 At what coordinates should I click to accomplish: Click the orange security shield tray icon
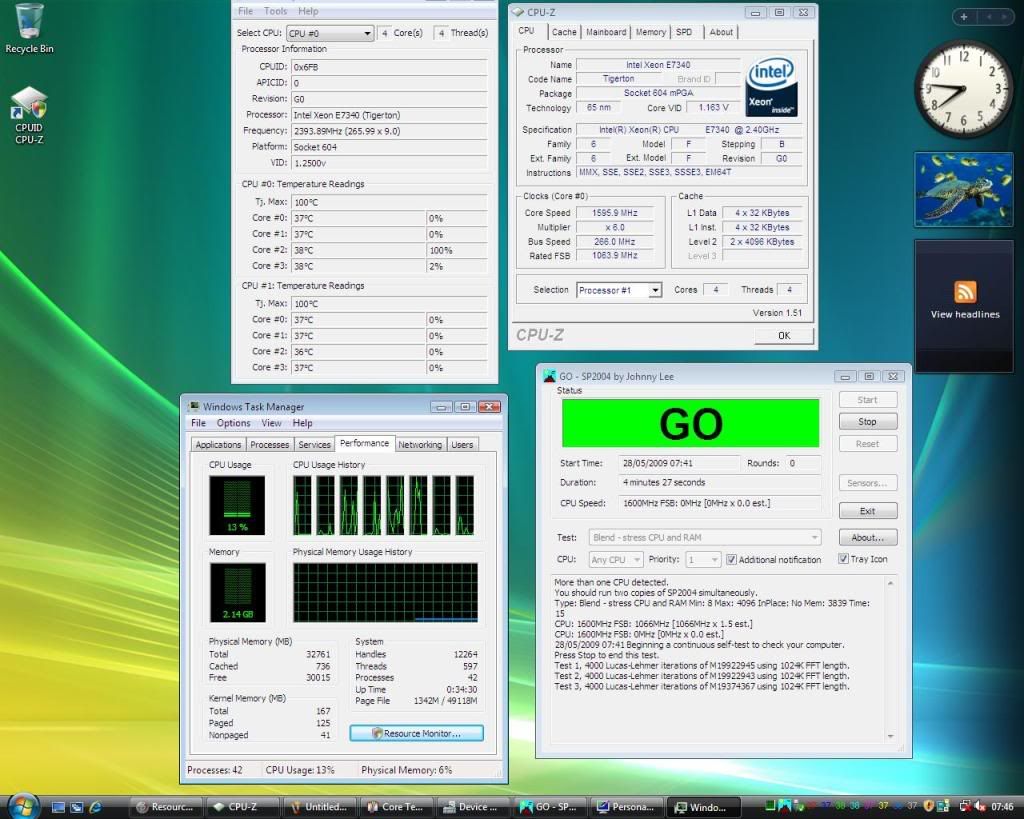click(x=929, y=807)
